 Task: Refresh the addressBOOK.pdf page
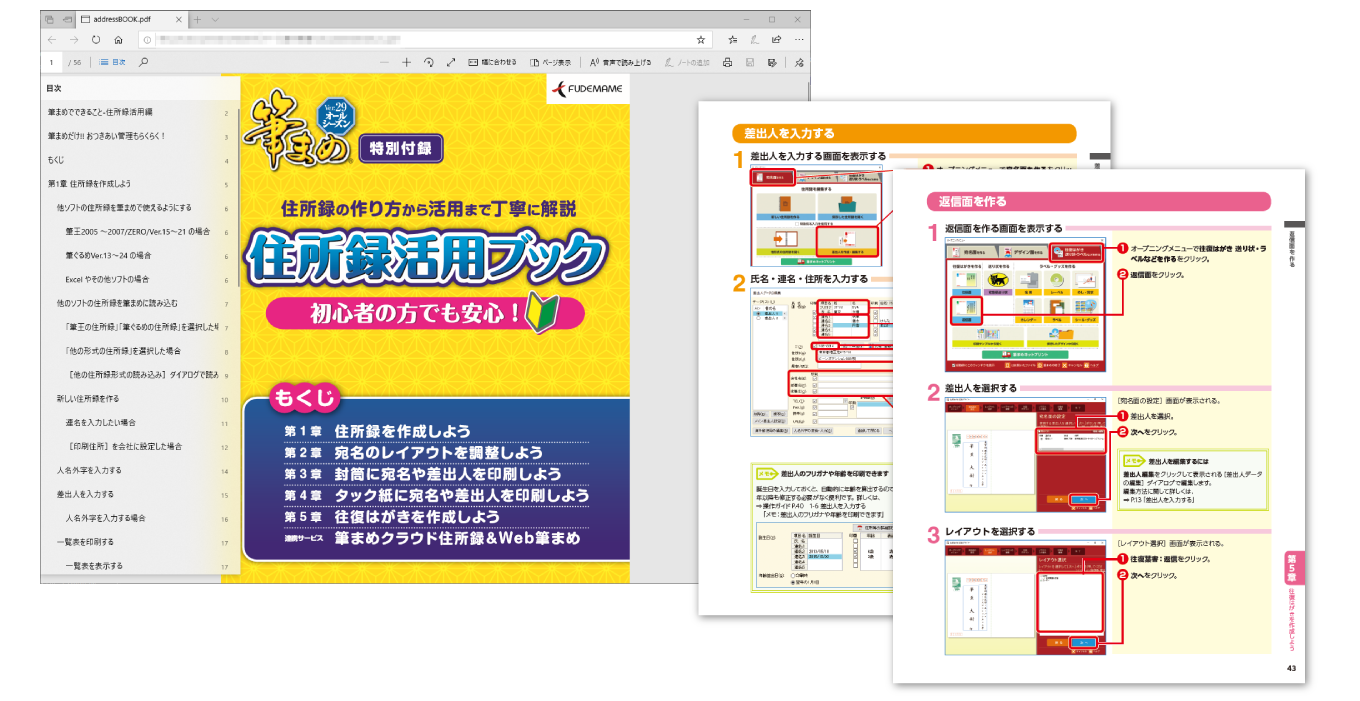tap(96, 40)
